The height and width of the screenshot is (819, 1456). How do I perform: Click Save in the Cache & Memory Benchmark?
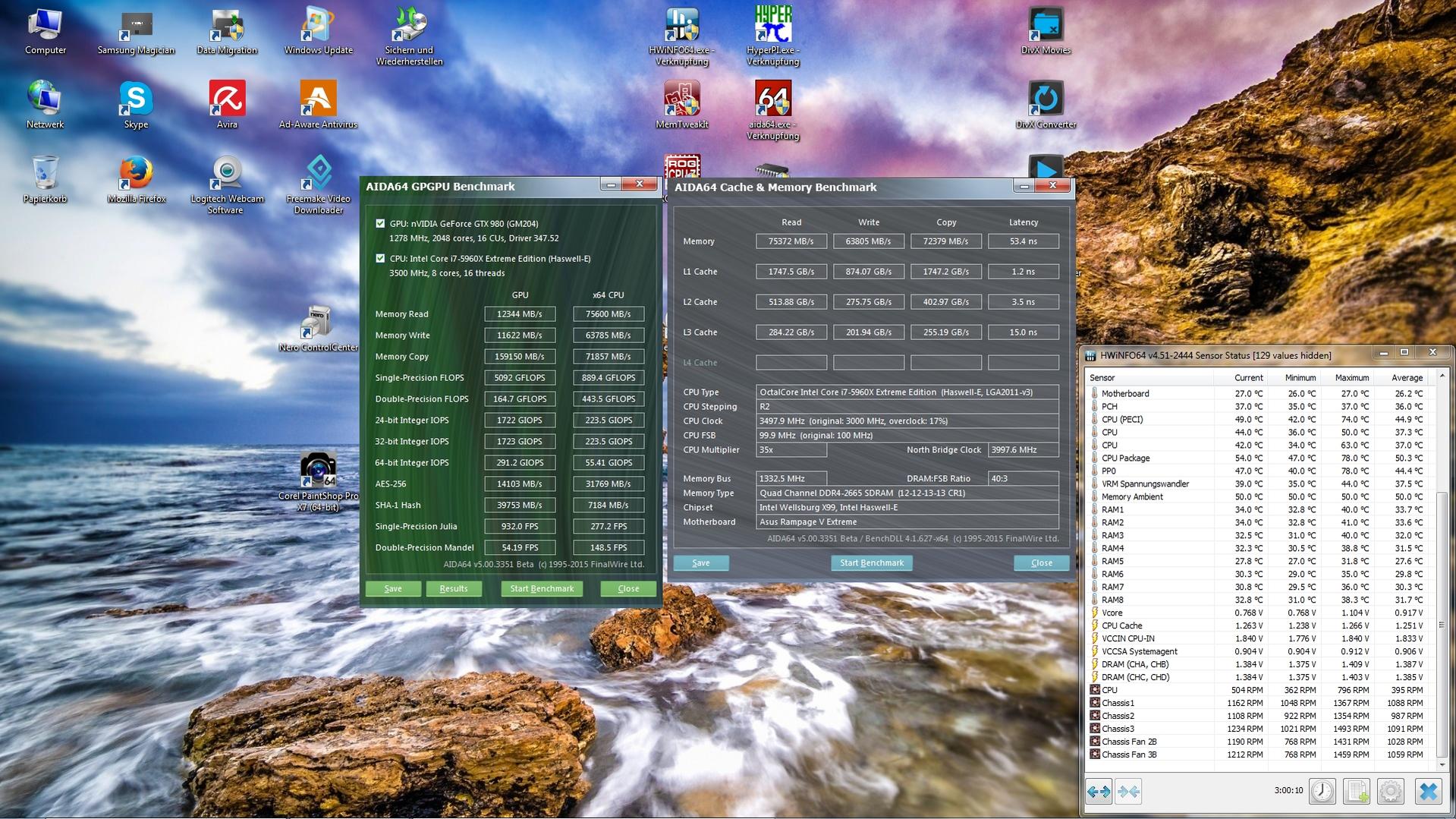(701, 562)
